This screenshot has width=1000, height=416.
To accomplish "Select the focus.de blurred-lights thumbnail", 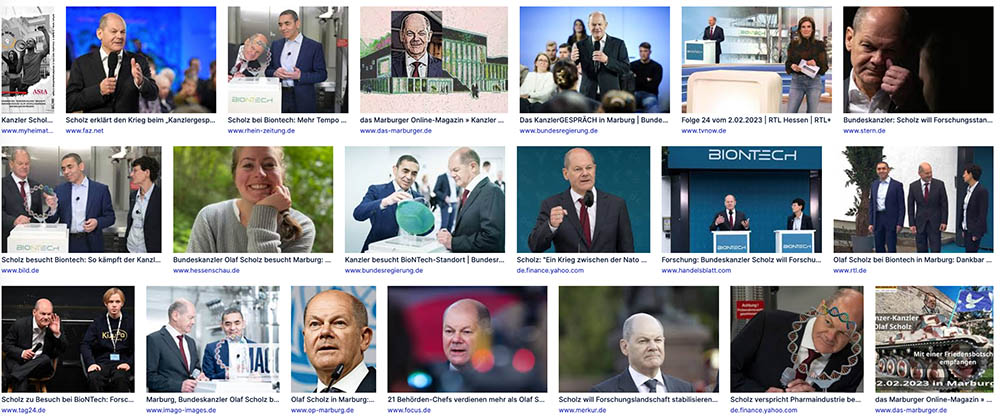I will pyautogui.click(x=467, y=339).
